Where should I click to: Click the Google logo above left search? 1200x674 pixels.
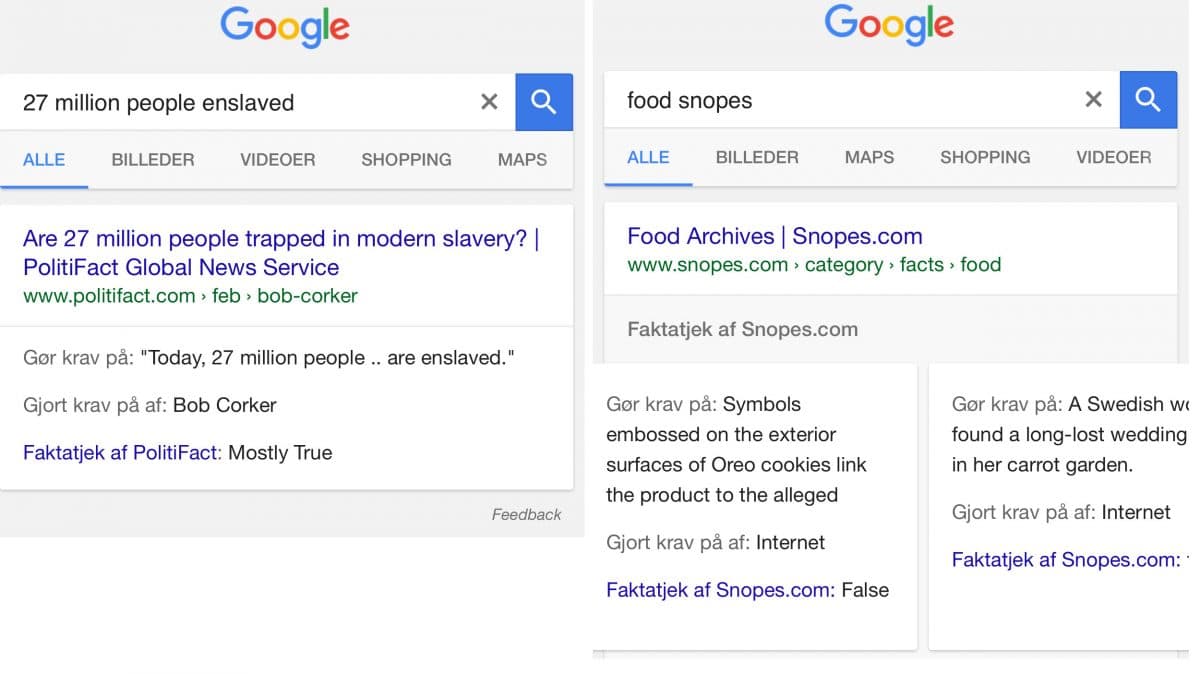coord(285,26)
